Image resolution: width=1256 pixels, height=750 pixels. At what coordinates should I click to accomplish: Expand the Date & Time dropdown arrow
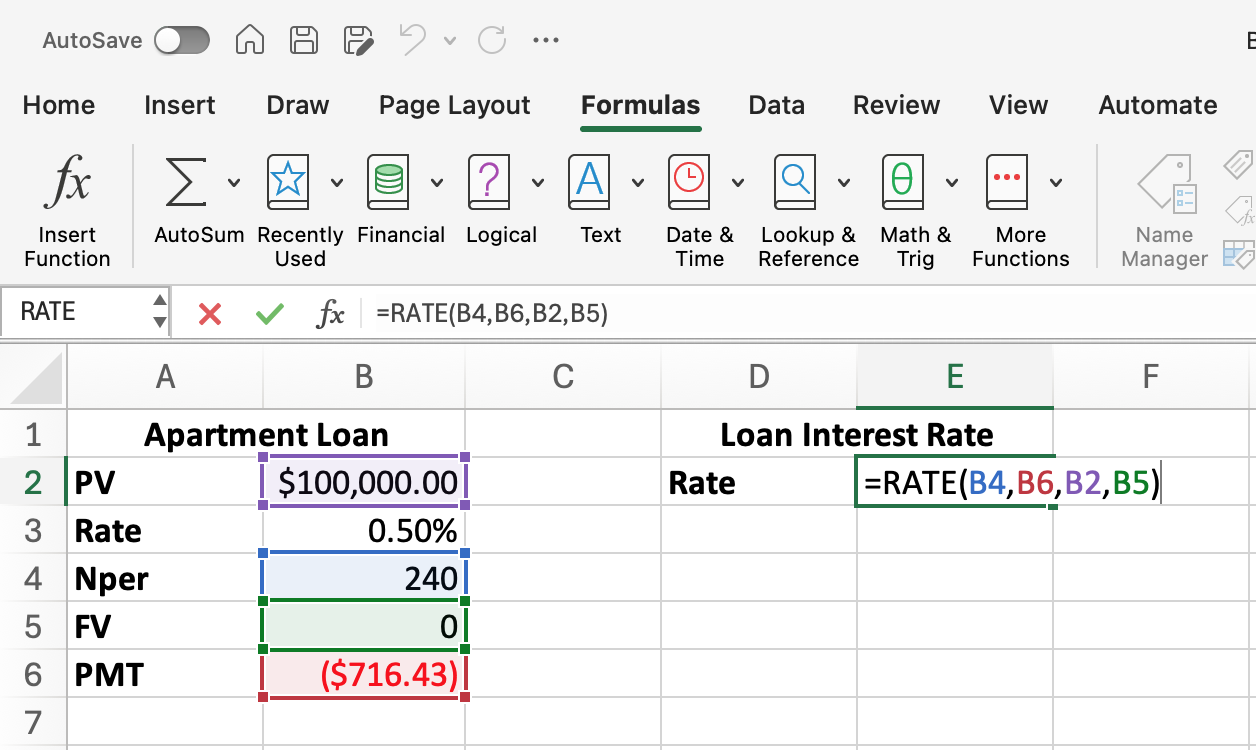tap(738, 182)
